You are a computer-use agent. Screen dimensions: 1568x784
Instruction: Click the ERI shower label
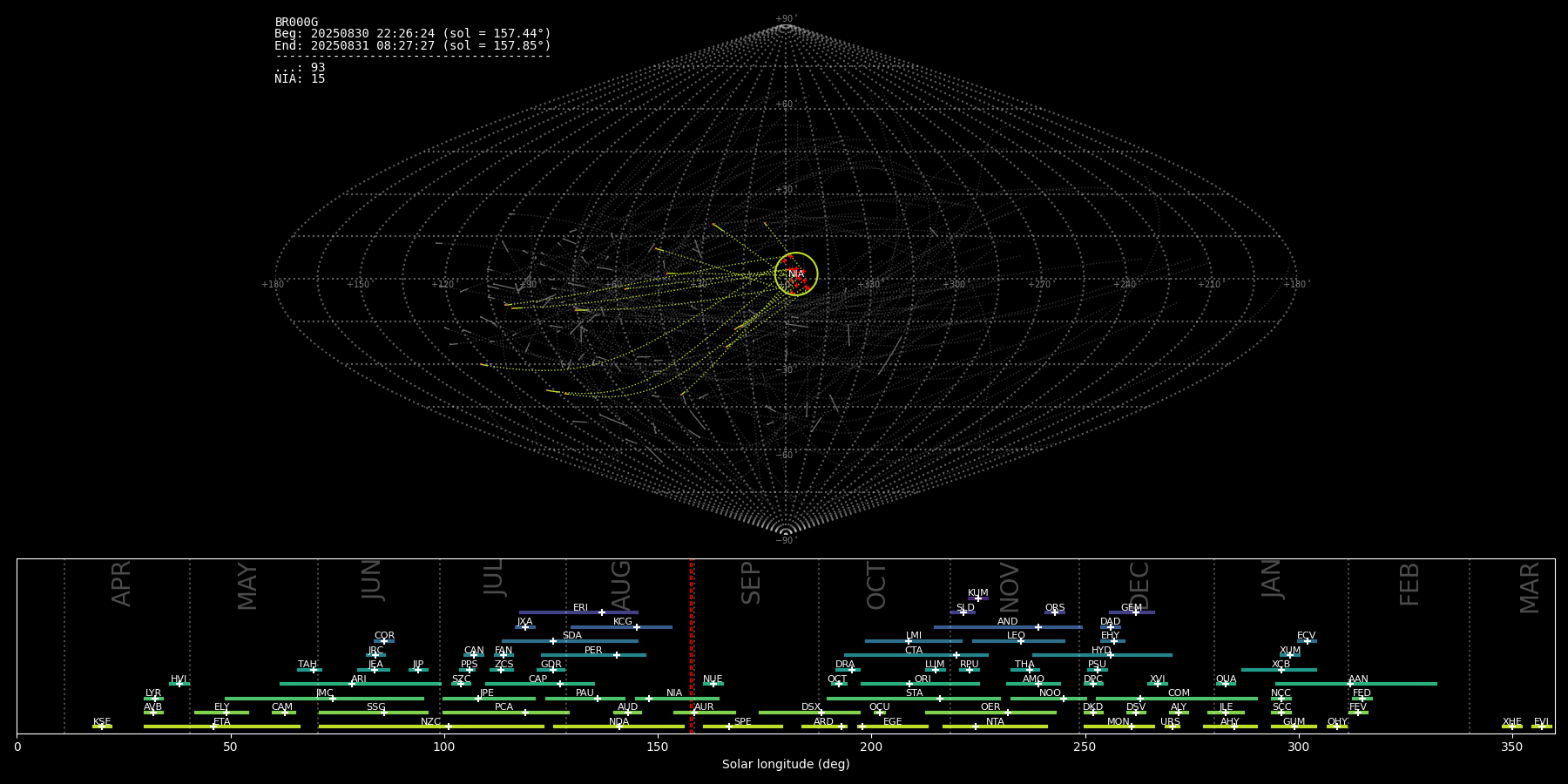point(580,608)
